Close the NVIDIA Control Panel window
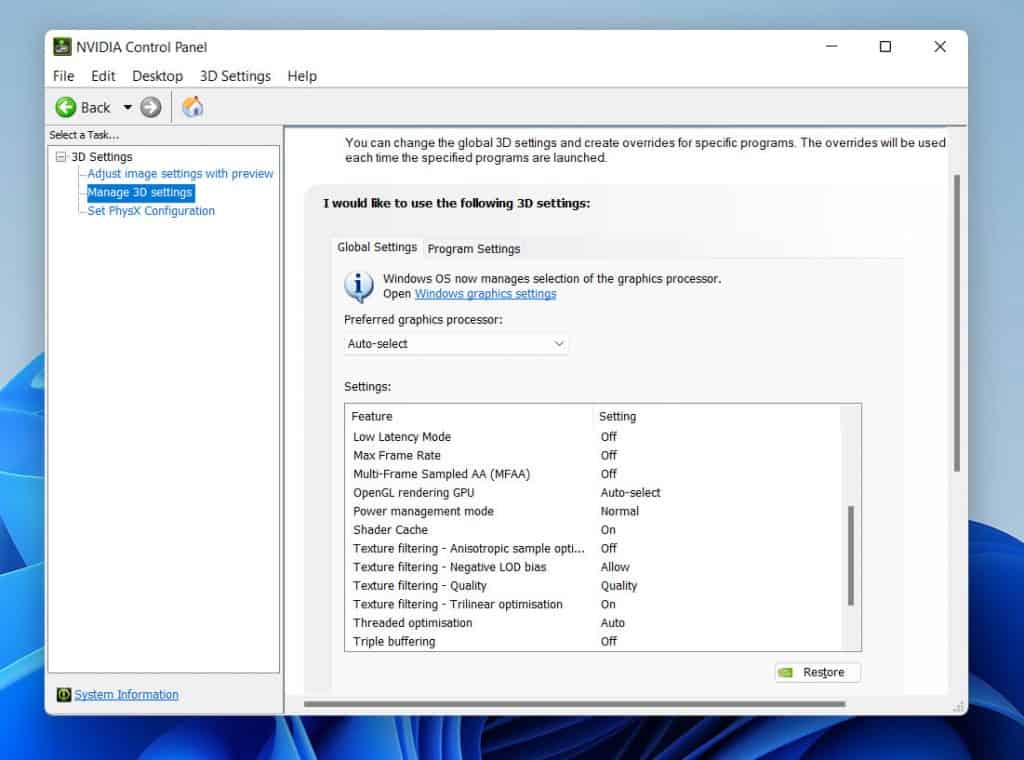Screen dimensions: 1024x760 [x=940, y=46]
